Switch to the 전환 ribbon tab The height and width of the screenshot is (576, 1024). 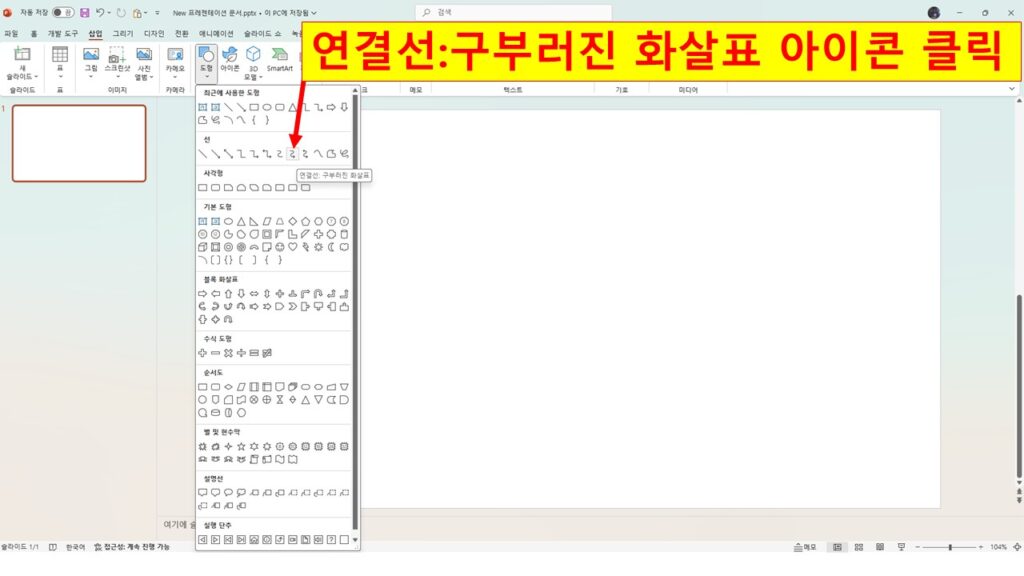182,33
